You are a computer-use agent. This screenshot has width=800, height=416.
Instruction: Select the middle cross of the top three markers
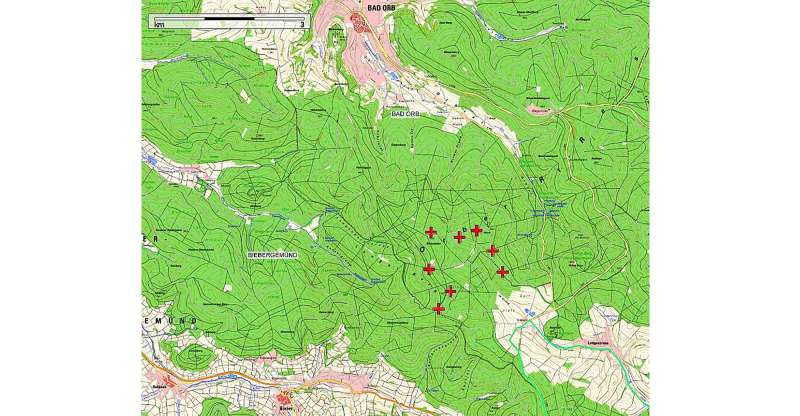[x=459, y=237]
